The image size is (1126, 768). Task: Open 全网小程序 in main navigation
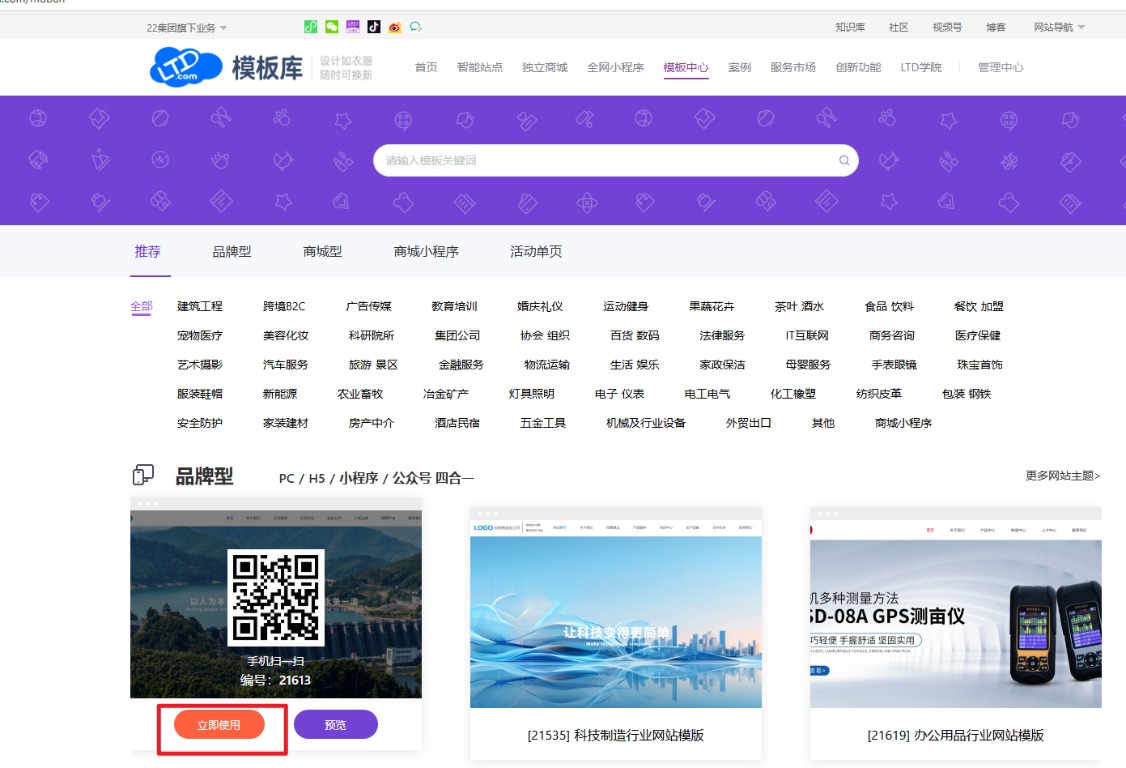(615, 67)
